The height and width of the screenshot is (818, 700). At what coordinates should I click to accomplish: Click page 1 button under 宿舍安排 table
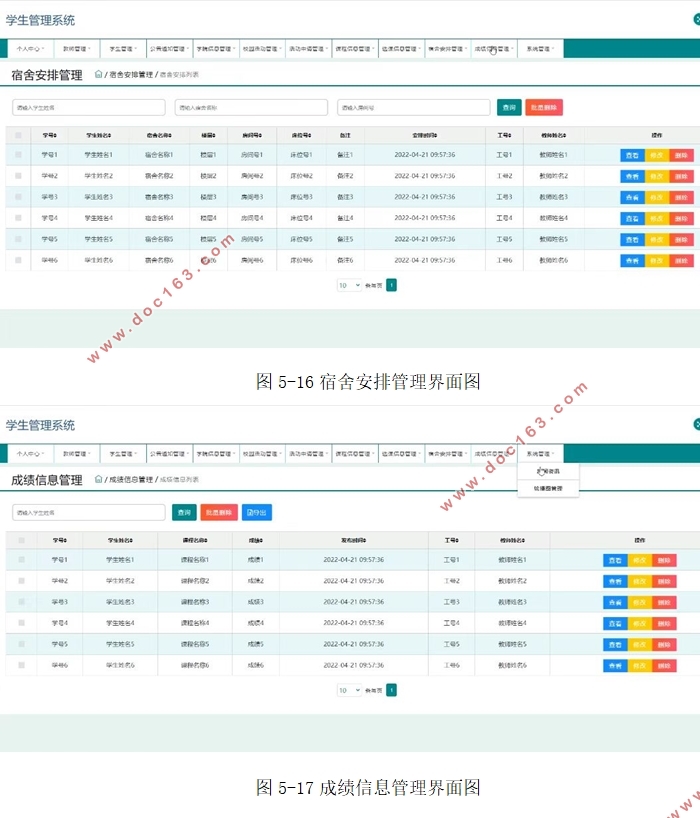pyautogui.click(x=391, y=285)
